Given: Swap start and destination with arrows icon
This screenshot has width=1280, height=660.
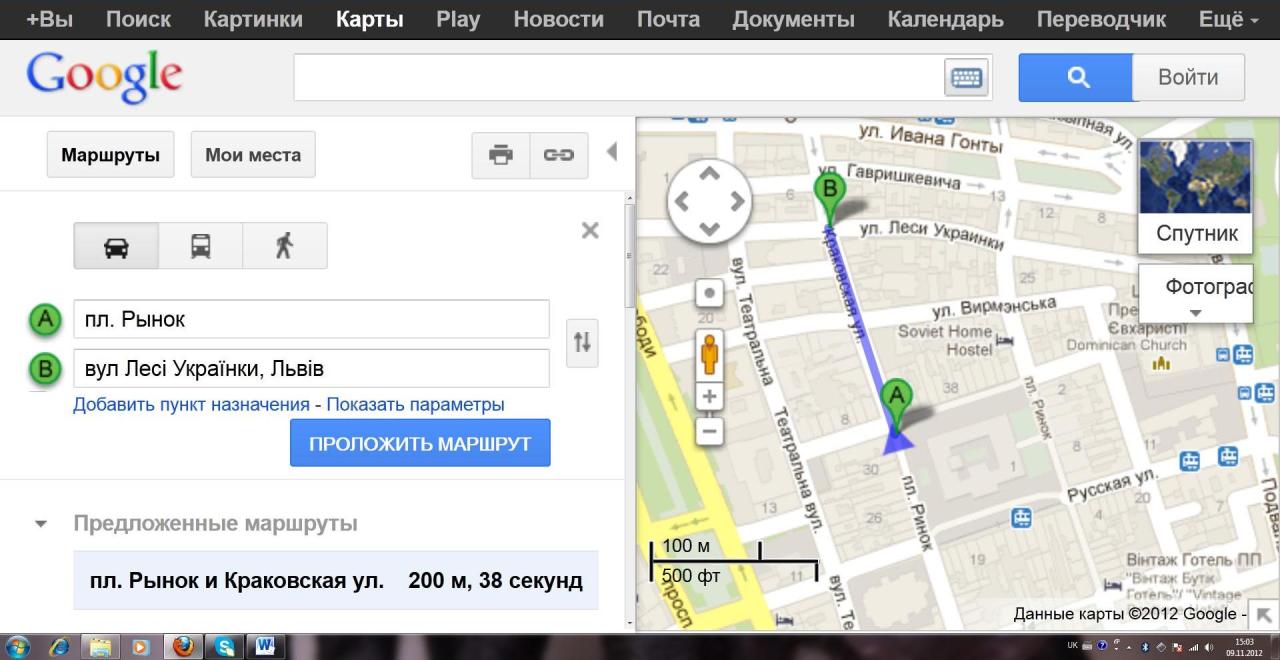Looking at the screenshot, I should click(582, 343).
